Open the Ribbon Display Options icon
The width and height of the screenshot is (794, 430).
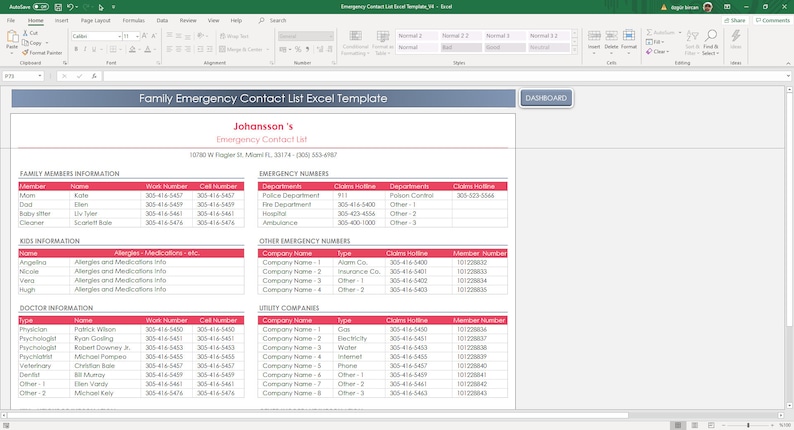tap(727, 7)
